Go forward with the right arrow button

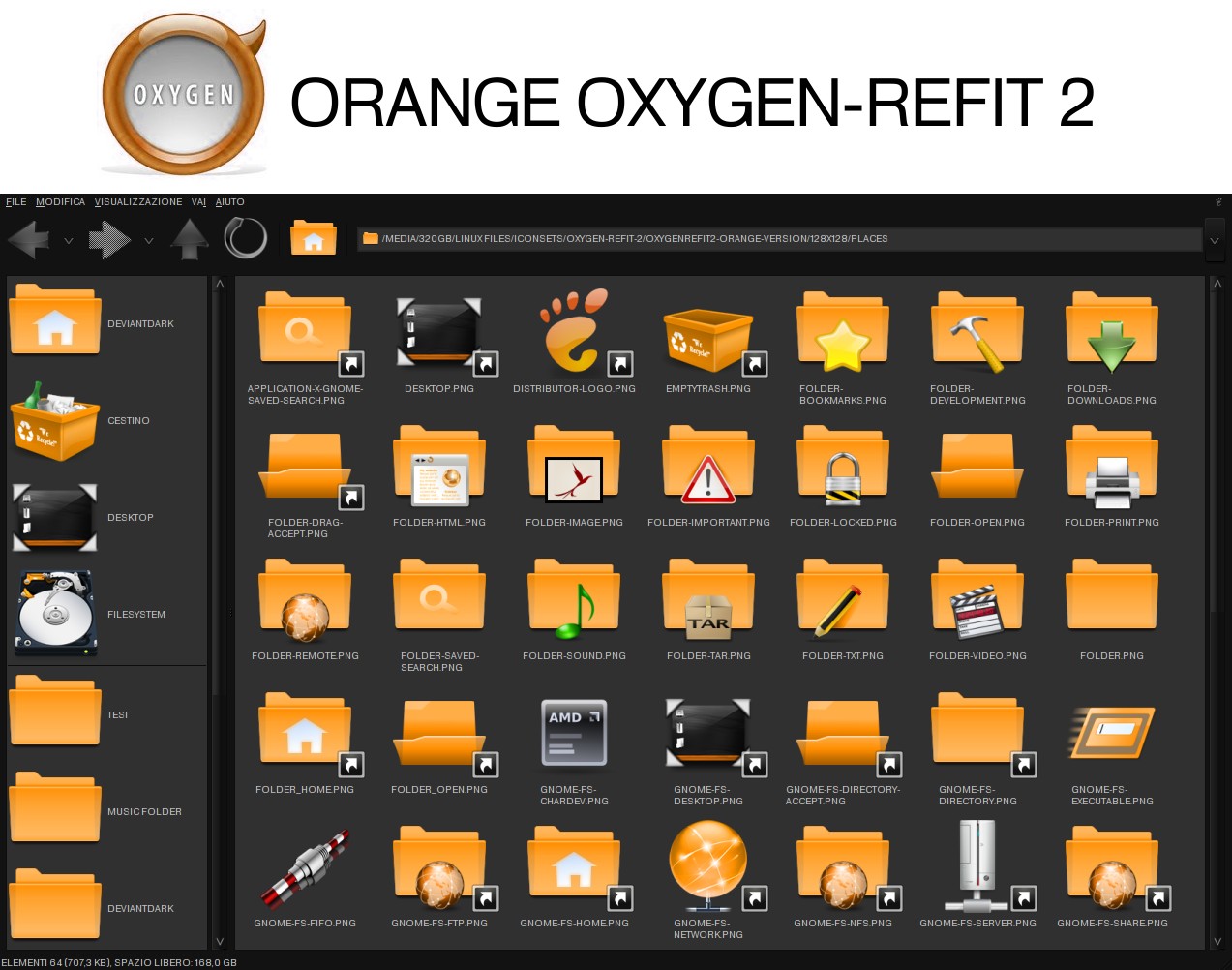tap(109, 239)
